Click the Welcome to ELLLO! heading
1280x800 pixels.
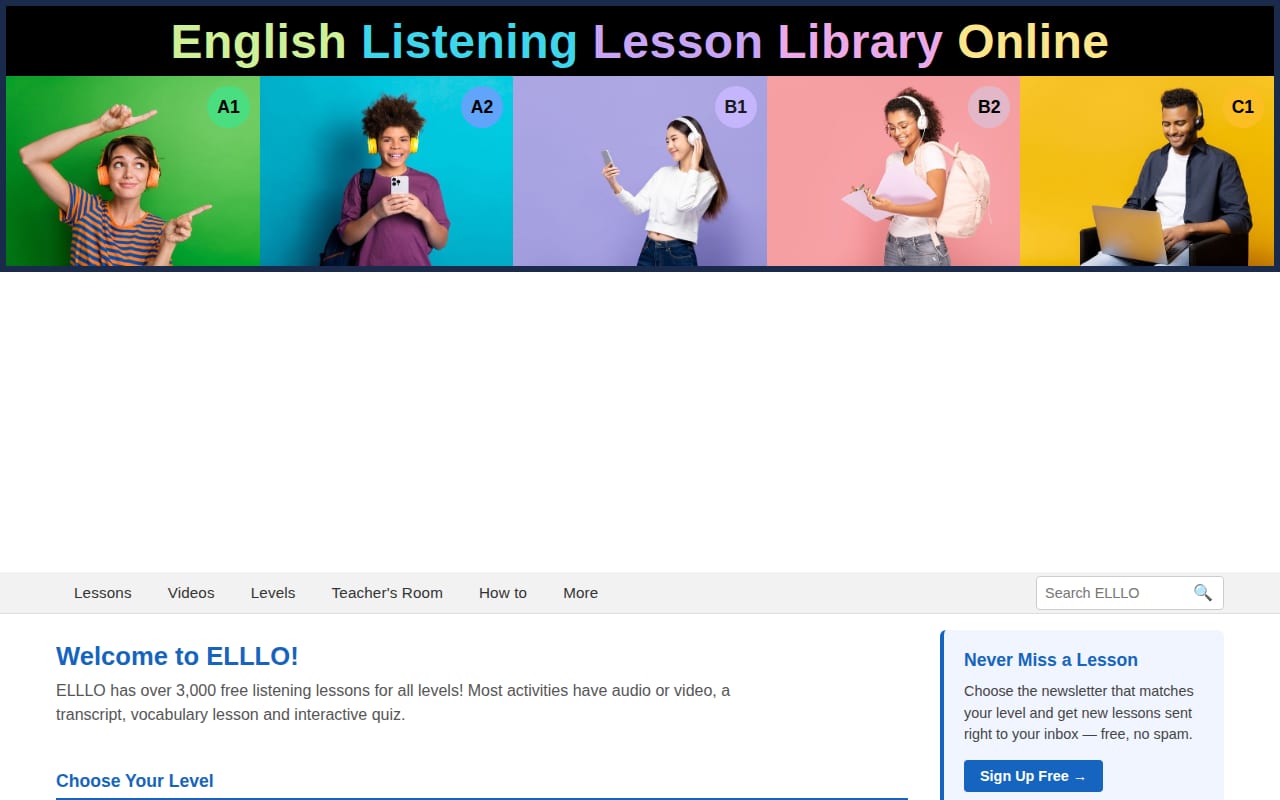(177, 656)
